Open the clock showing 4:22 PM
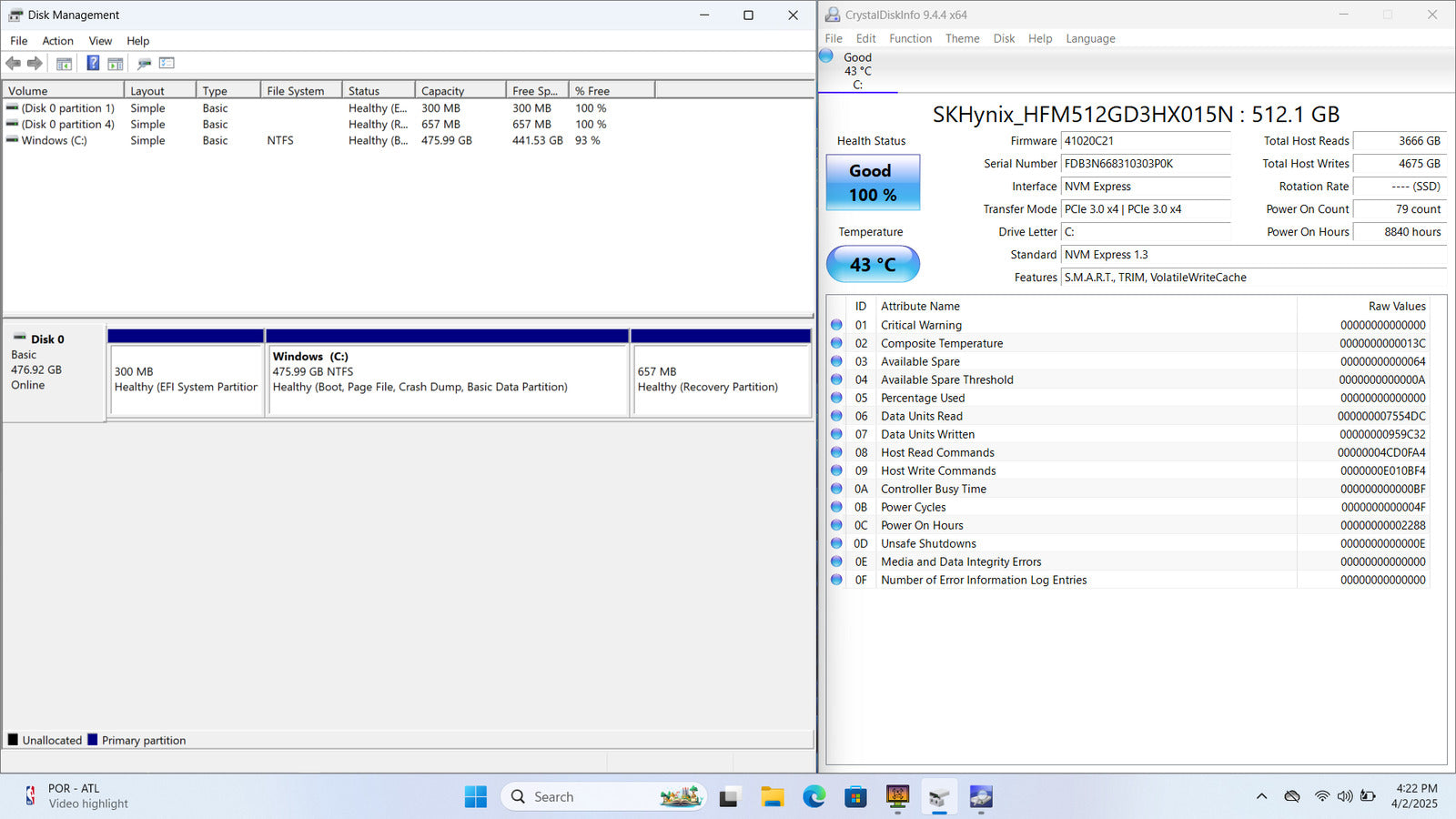 [1414, 796]
